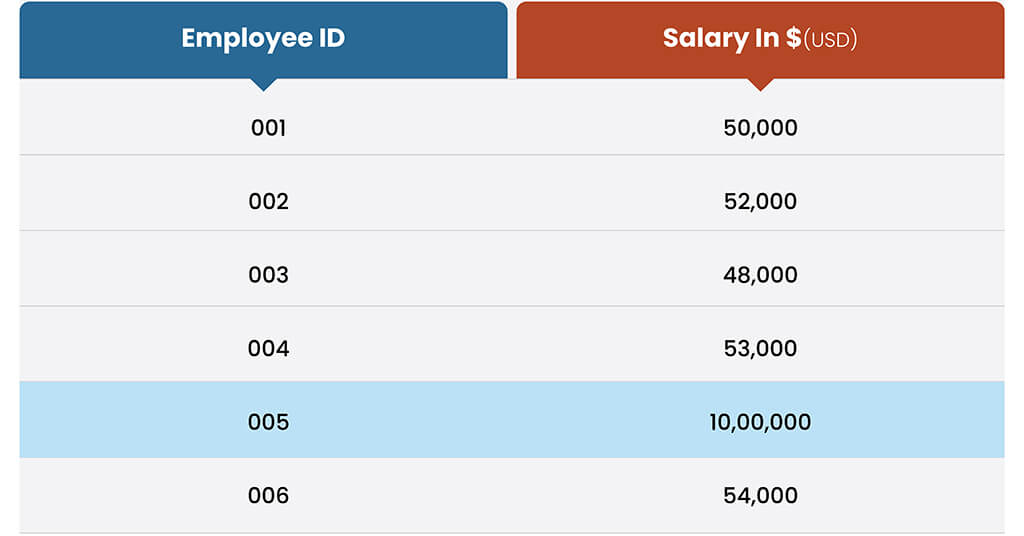Click the dollar sign in the salary header
The image size is (1024, 536).
pyautogui.click(x=793, y=40)
